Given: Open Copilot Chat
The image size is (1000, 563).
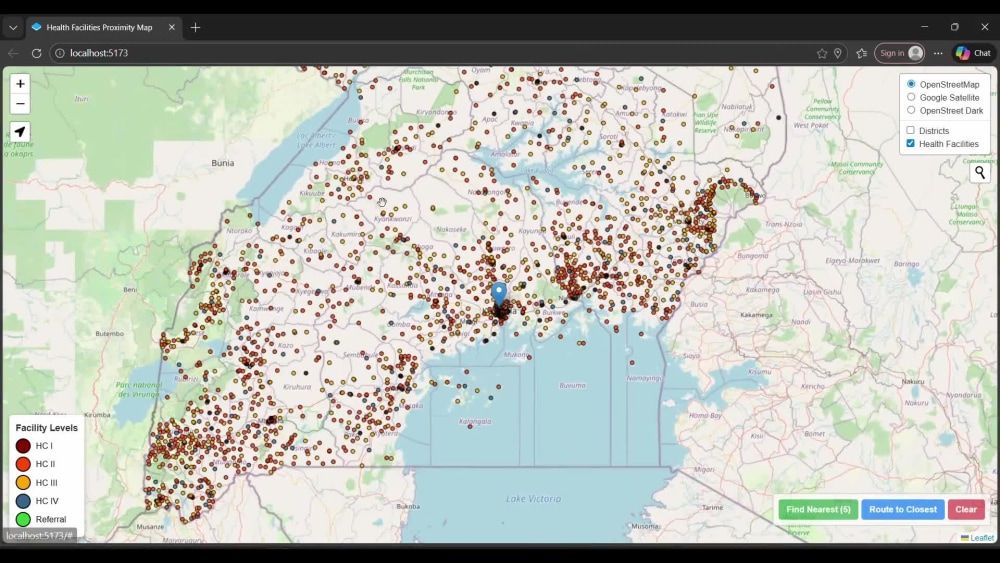Looking at the screenshot, I should [973, 54].
